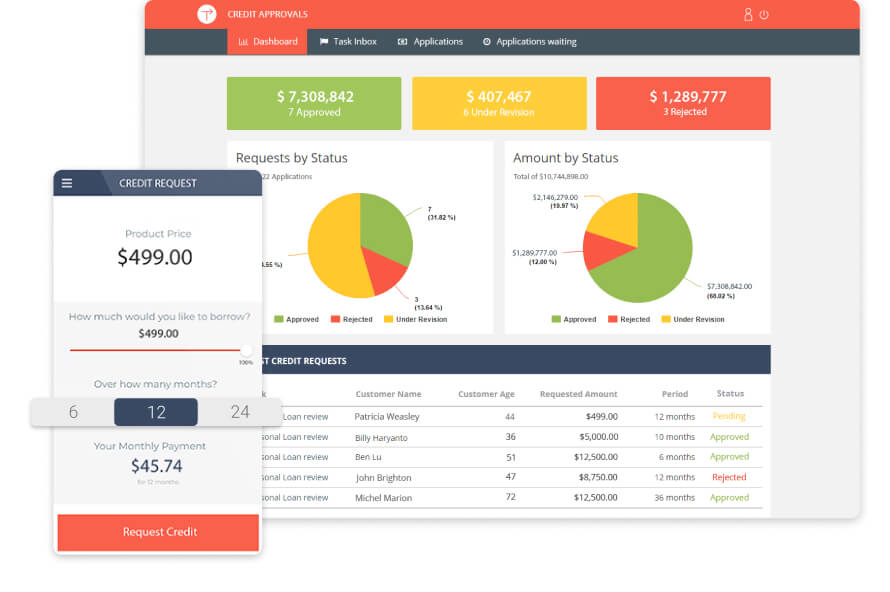
Task: Click the icon beside Applications waiting
Action: (487, 42)
